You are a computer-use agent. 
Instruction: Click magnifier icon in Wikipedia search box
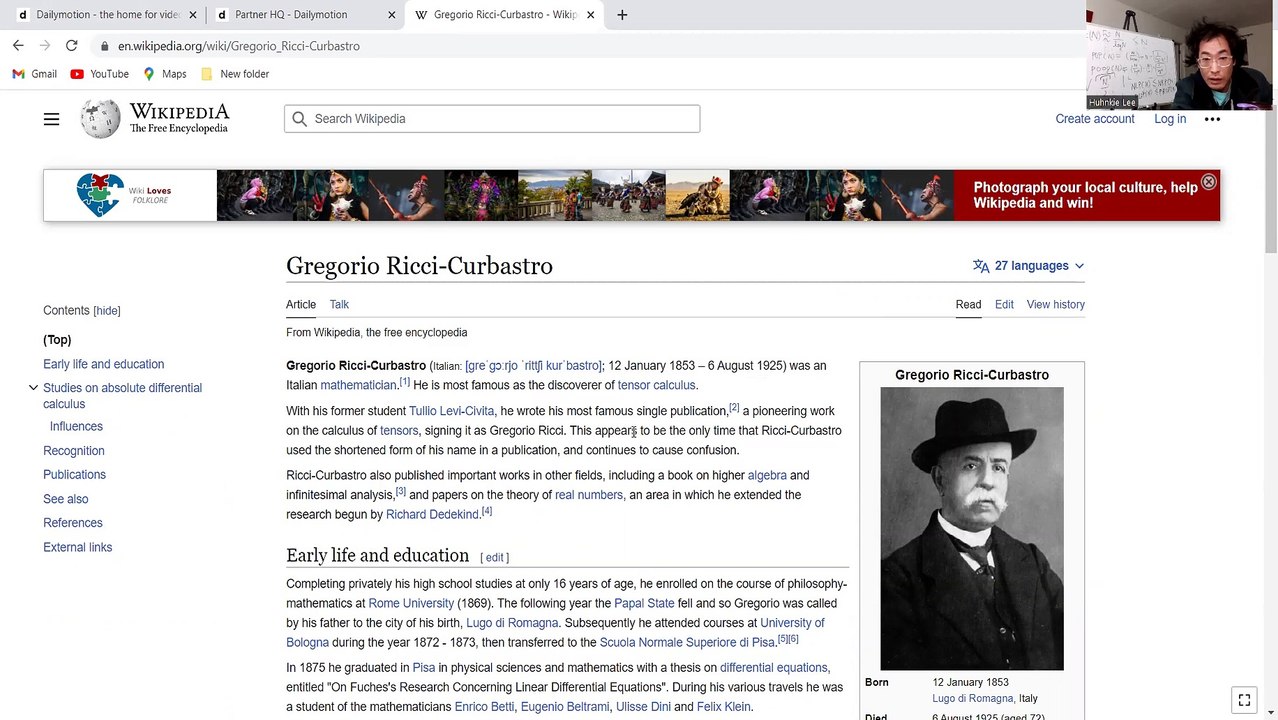click(x=299, y=119)
